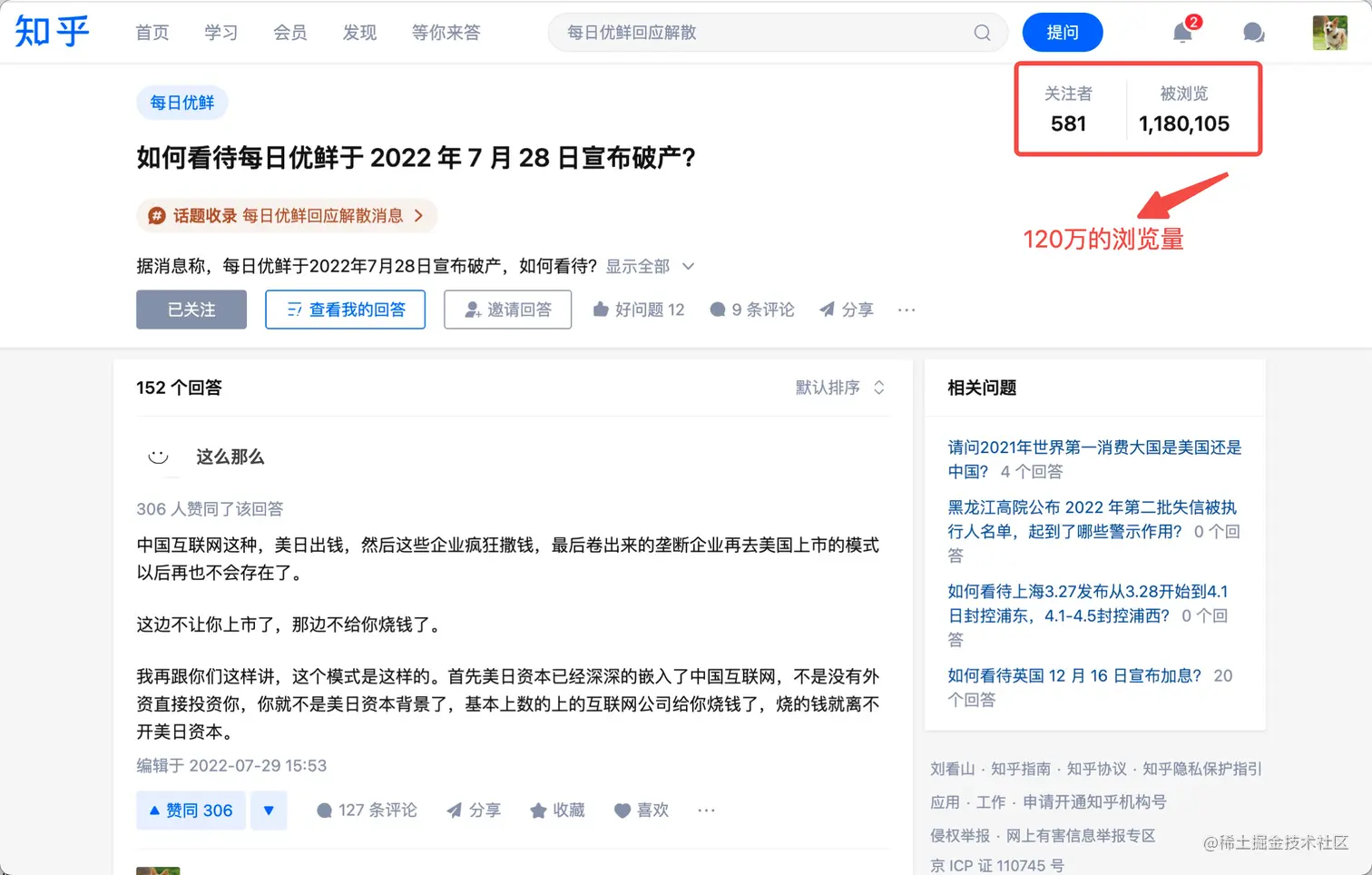Click the 被浏览 1,180,105 view count
The height and width of the screenshot is (875, 1372).
click(1183, 109)
